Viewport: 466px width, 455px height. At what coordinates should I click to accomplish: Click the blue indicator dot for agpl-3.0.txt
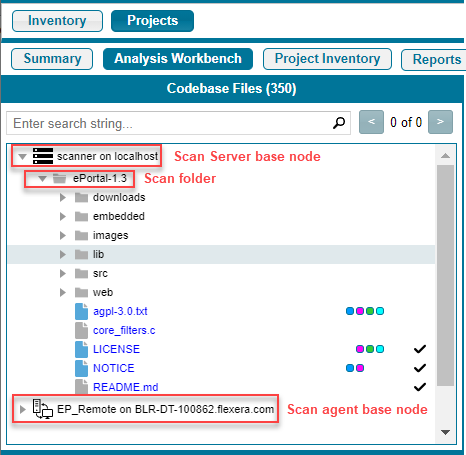pyautogui.click(x=350, y=311)
